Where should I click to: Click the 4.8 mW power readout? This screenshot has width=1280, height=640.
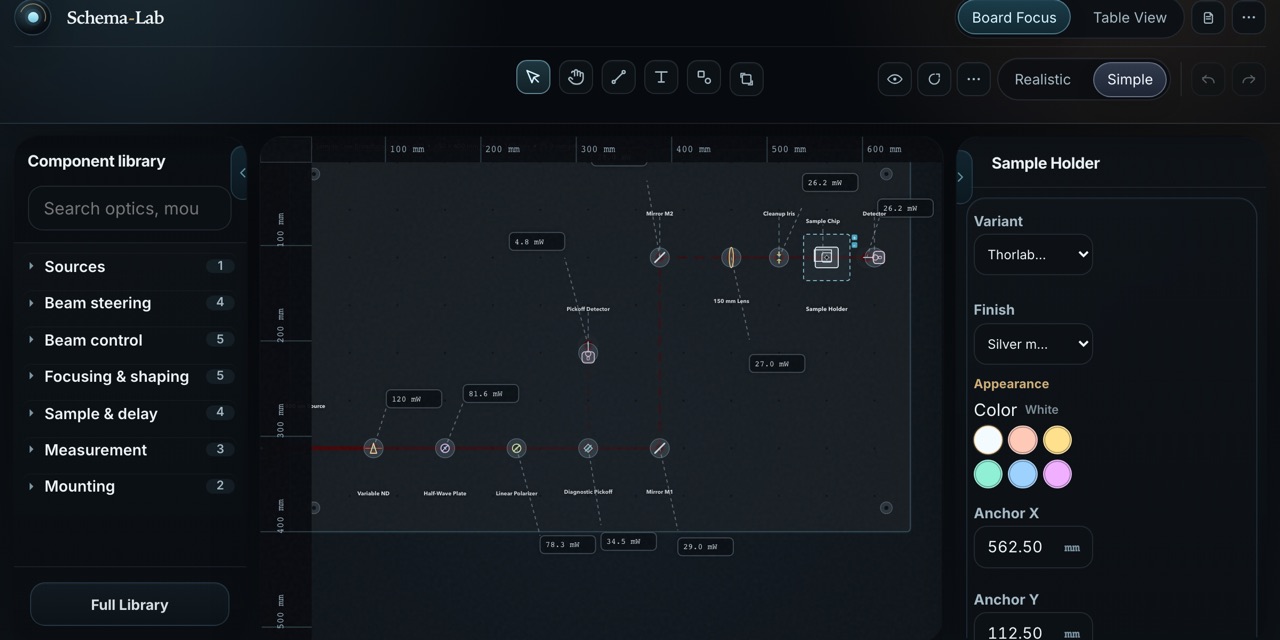coord(537,242)
